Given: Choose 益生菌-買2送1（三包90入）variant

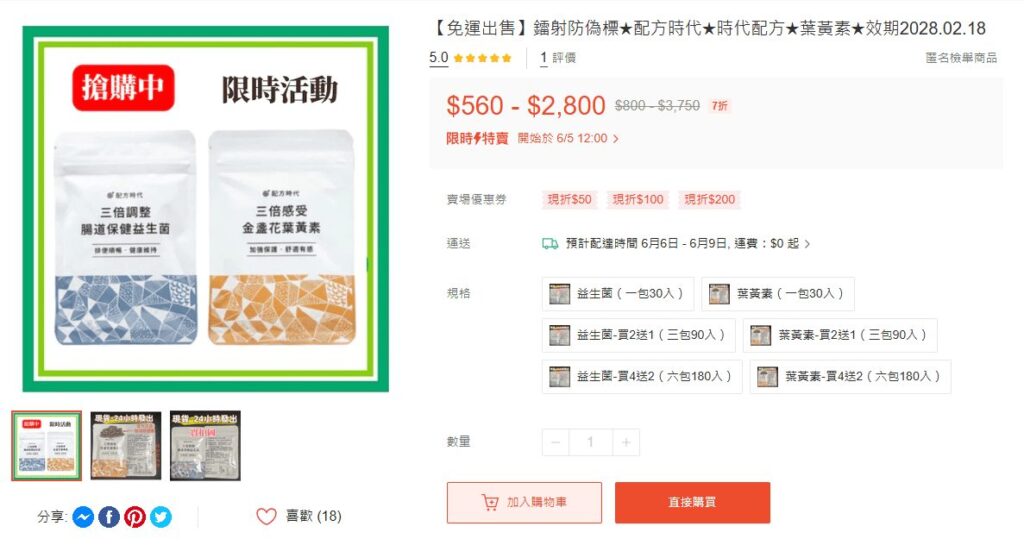Looking at the screenshot, I should coord(639,335).
